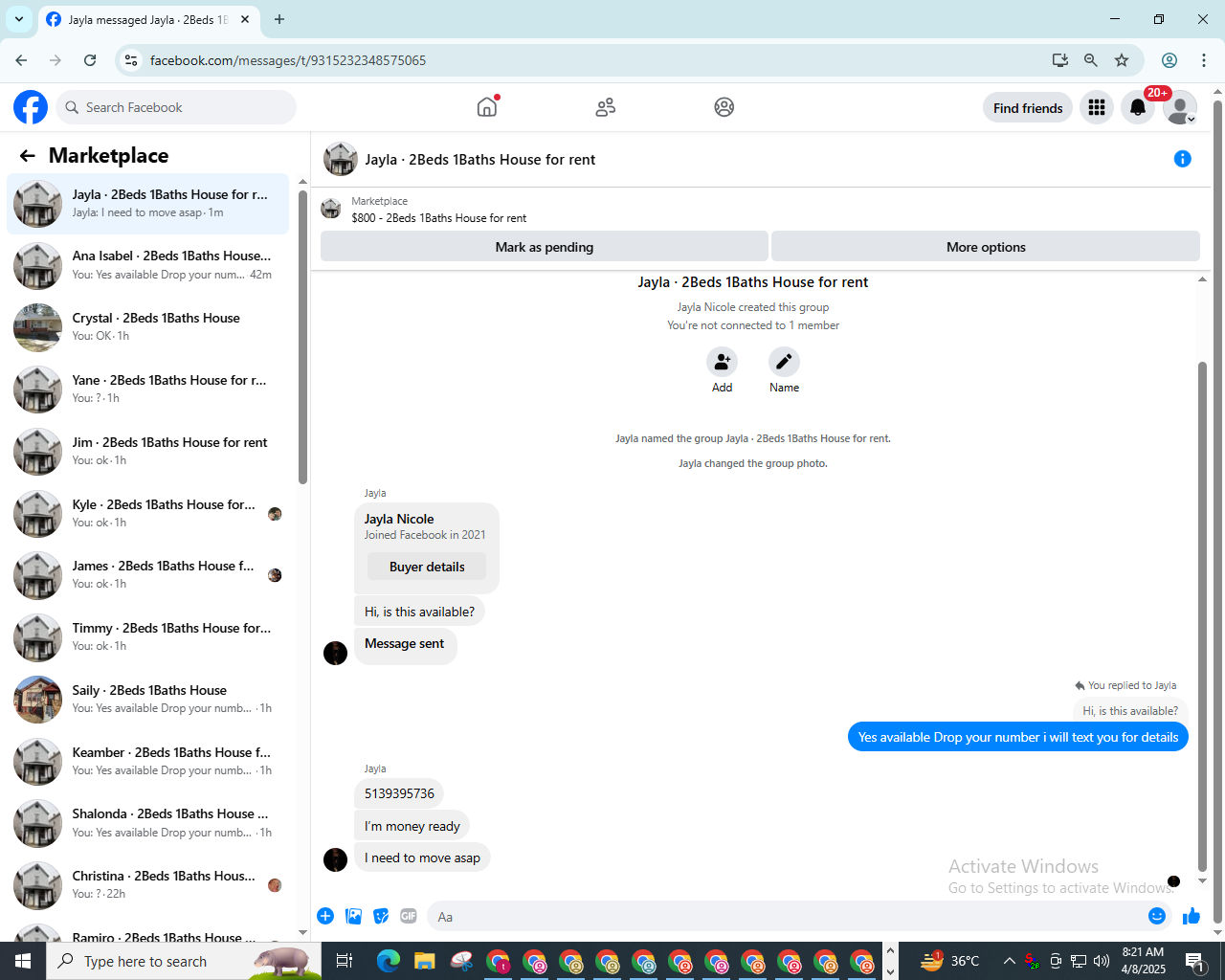Click the message text field
The image size is (1225, 980).
[785, 916]
